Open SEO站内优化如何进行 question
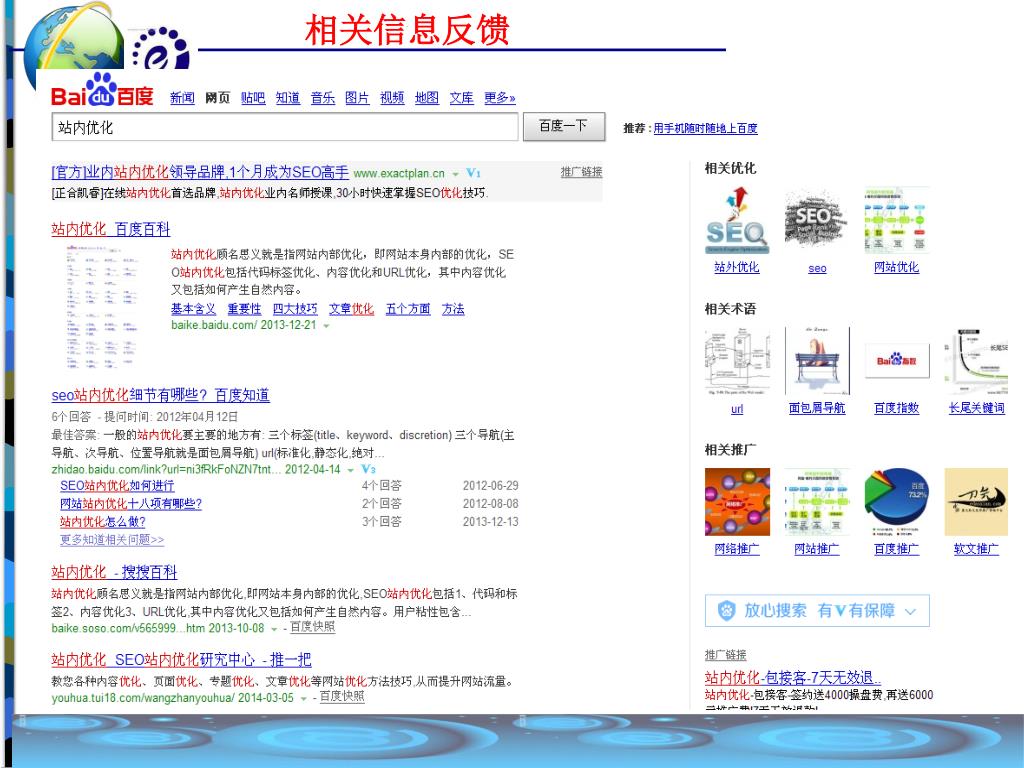 pos(117,486)
